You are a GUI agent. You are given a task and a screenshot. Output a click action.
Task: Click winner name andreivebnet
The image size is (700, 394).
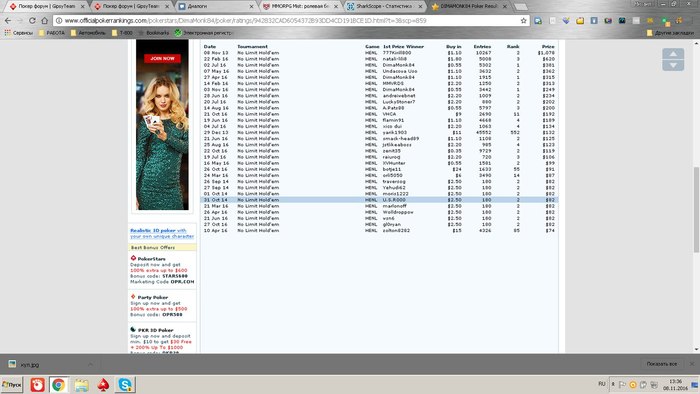pyautogui.click(x=399, y=95)
